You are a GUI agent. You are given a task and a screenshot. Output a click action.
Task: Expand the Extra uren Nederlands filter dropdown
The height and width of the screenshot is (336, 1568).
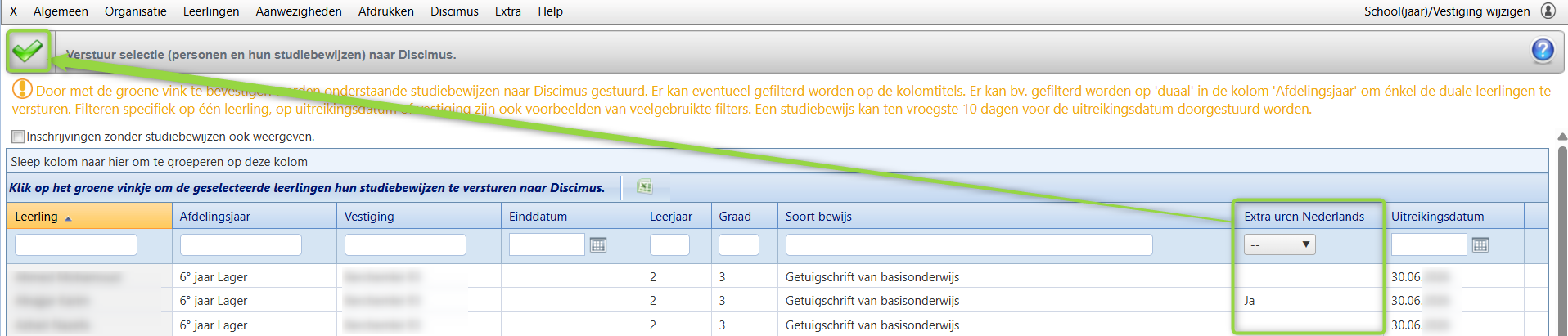point(1280,244)
